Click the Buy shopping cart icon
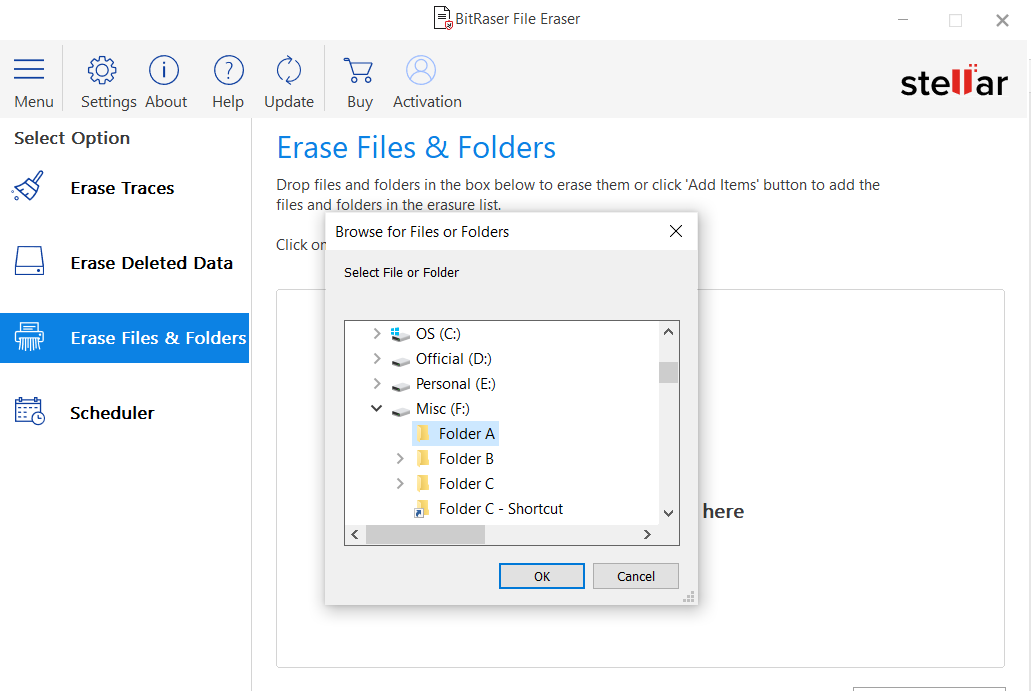The width and height of the screenshot is (1031, 691). 358,70
